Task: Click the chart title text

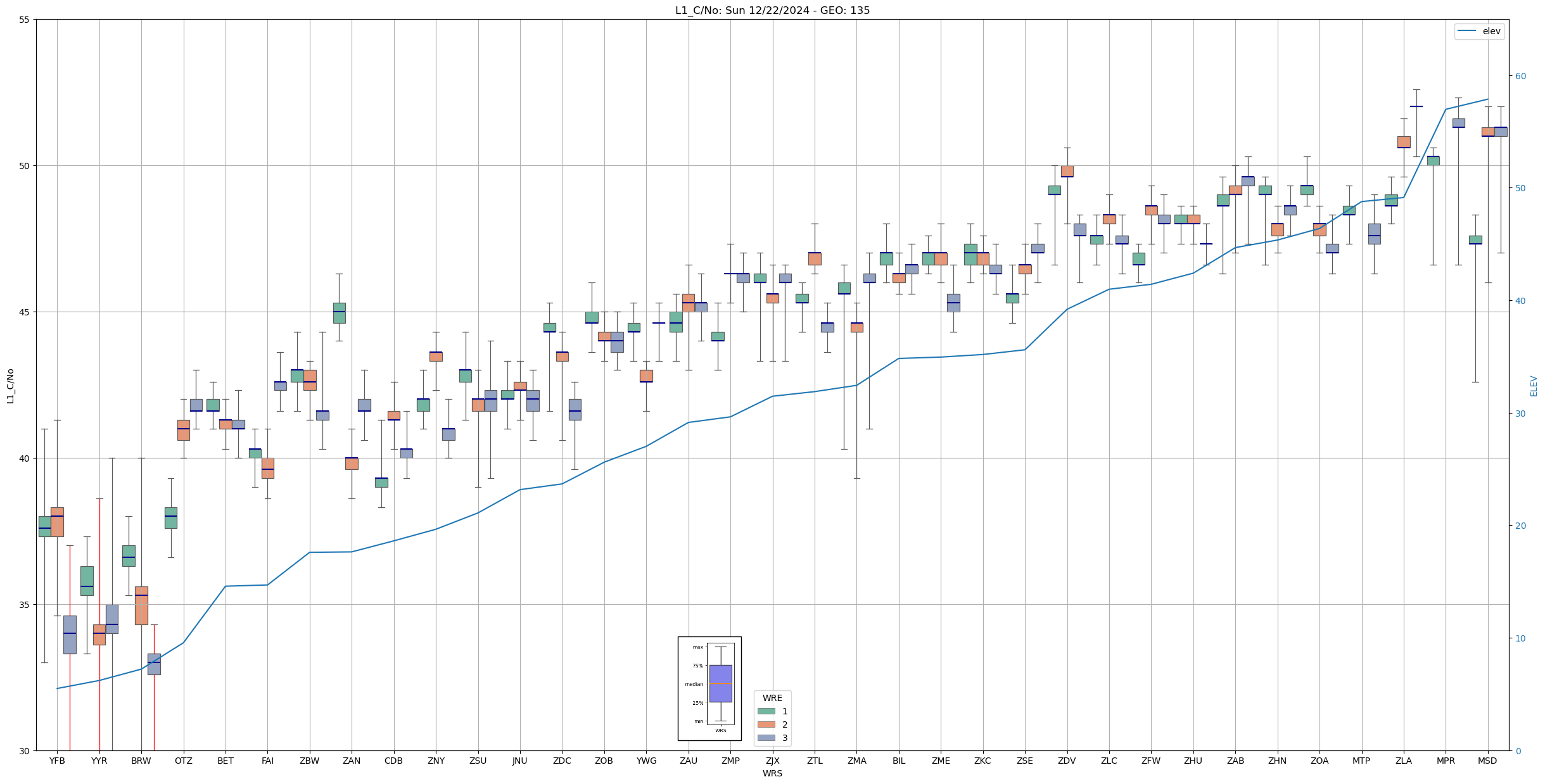Action: coord(772,10)
